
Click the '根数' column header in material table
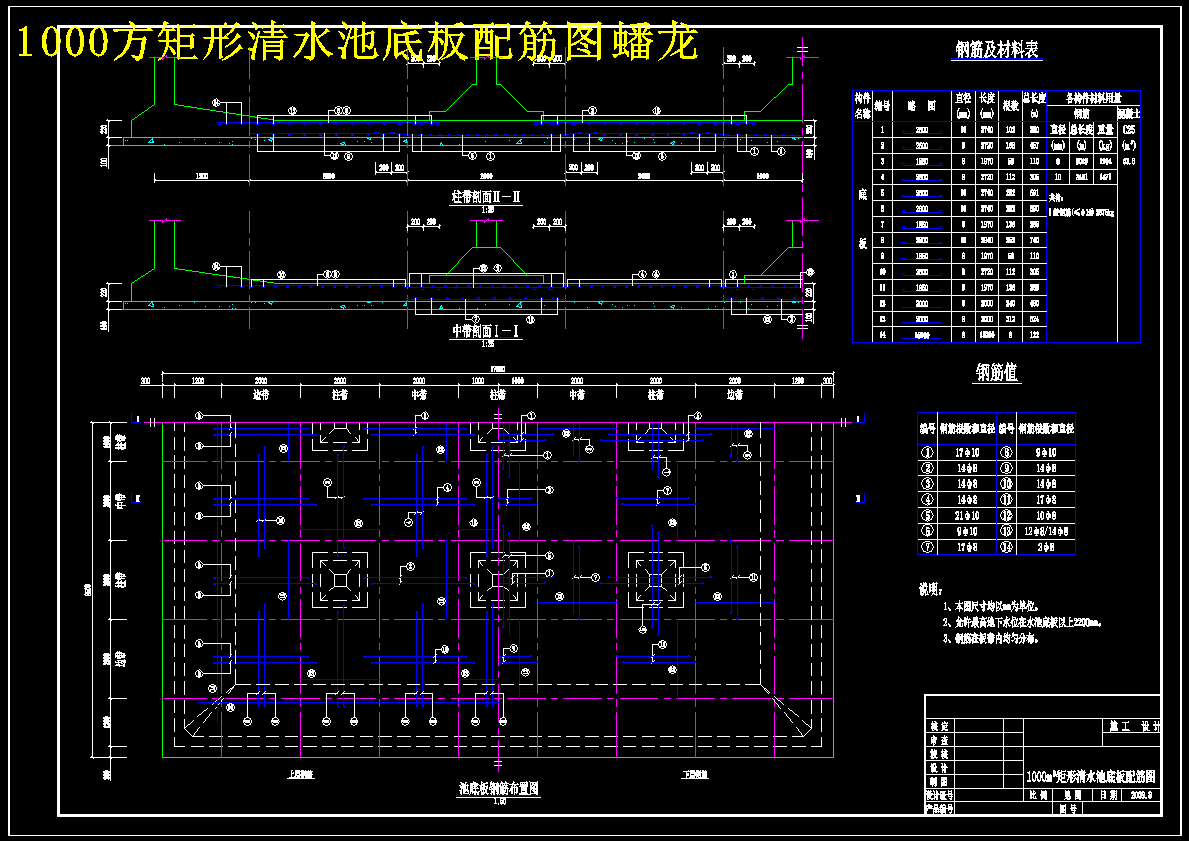tap(1010, 106)
